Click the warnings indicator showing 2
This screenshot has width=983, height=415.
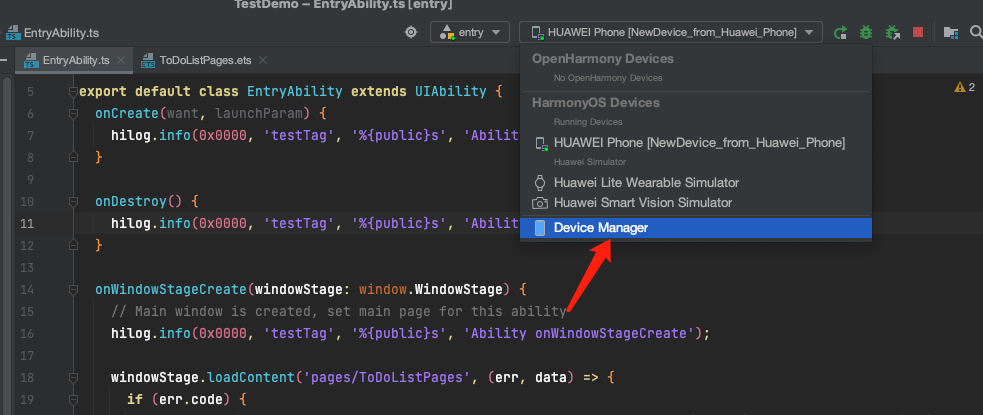(964, 87)
